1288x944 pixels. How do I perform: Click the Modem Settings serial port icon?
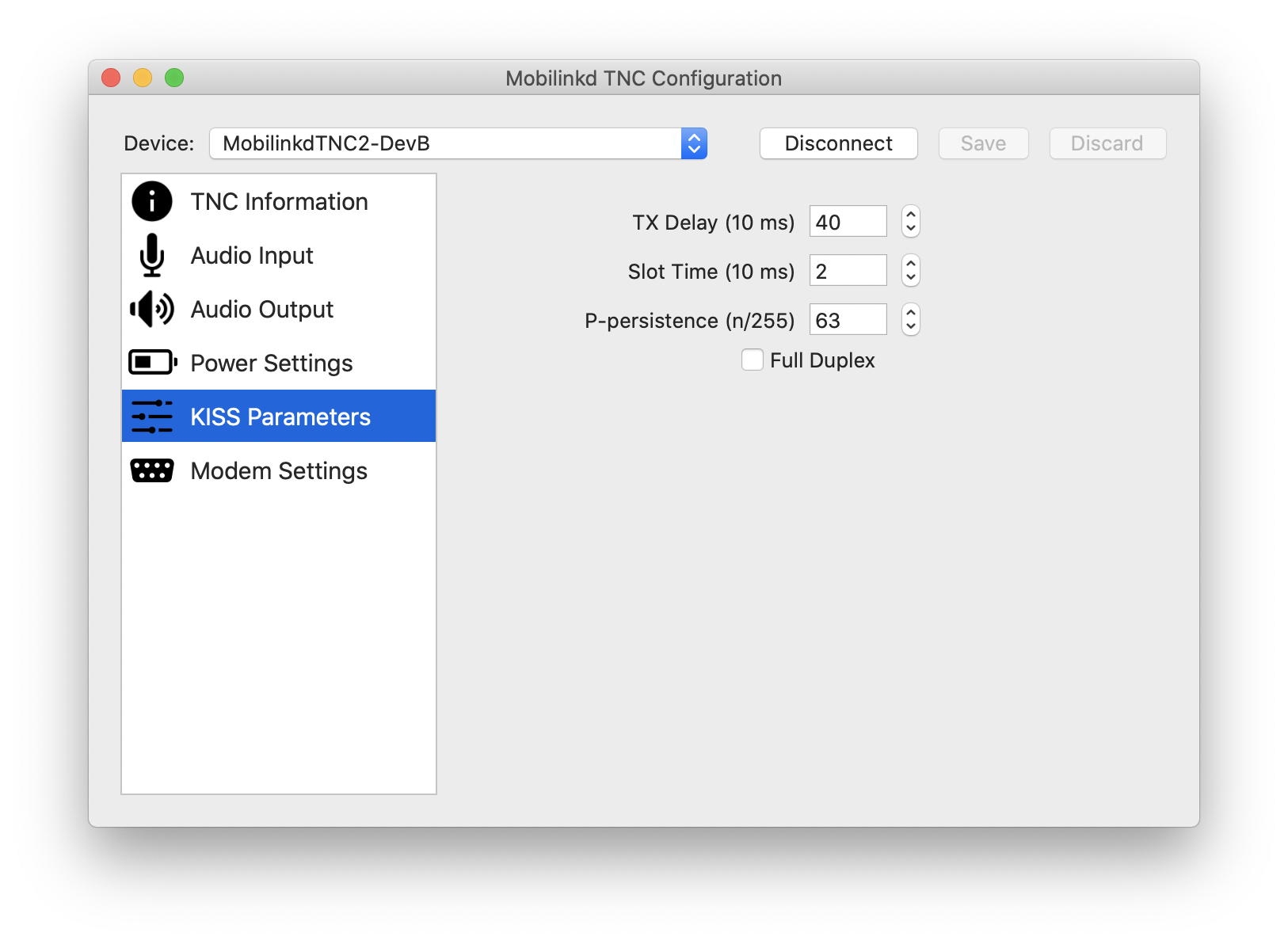pos(152,470)
